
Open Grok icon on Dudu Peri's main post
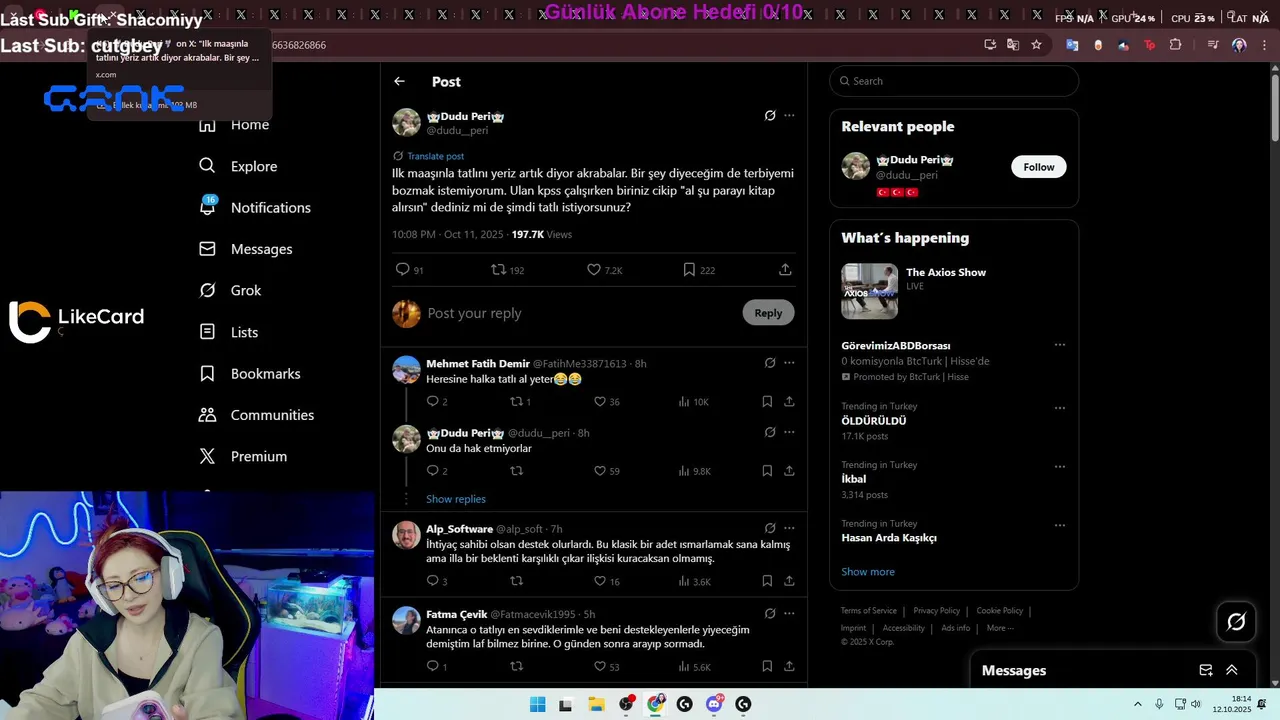[x=770, y=115]
